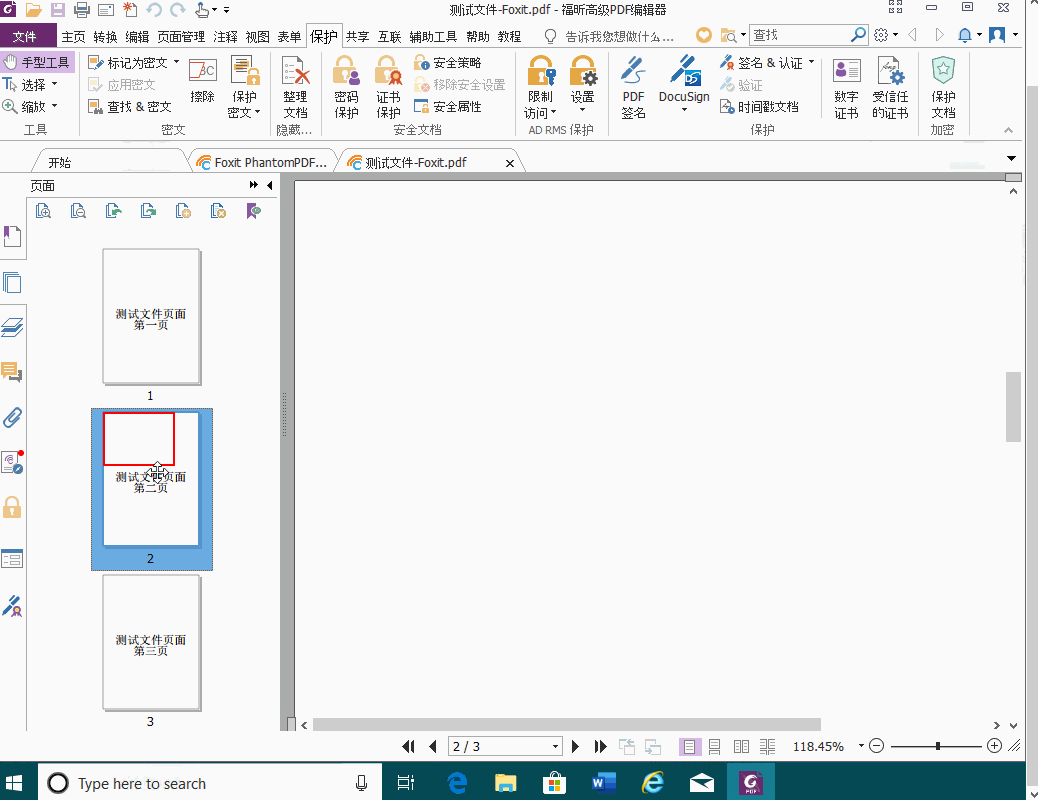Reduce page thumbnails icon in pages panel

(78, 211)
